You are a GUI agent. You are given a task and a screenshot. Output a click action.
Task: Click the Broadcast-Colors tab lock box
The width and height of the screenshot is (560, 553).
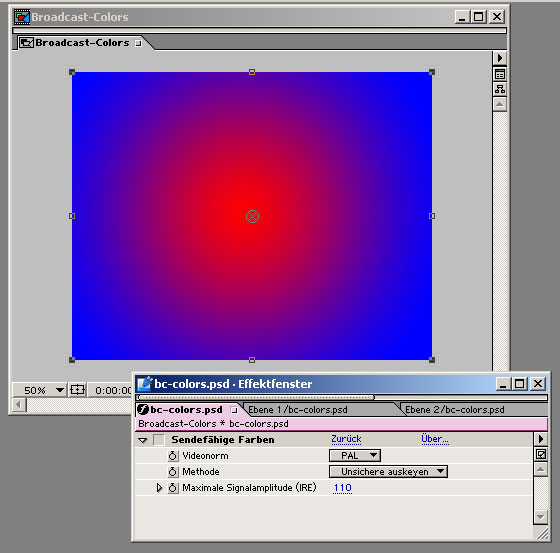(x=138, y=43)
